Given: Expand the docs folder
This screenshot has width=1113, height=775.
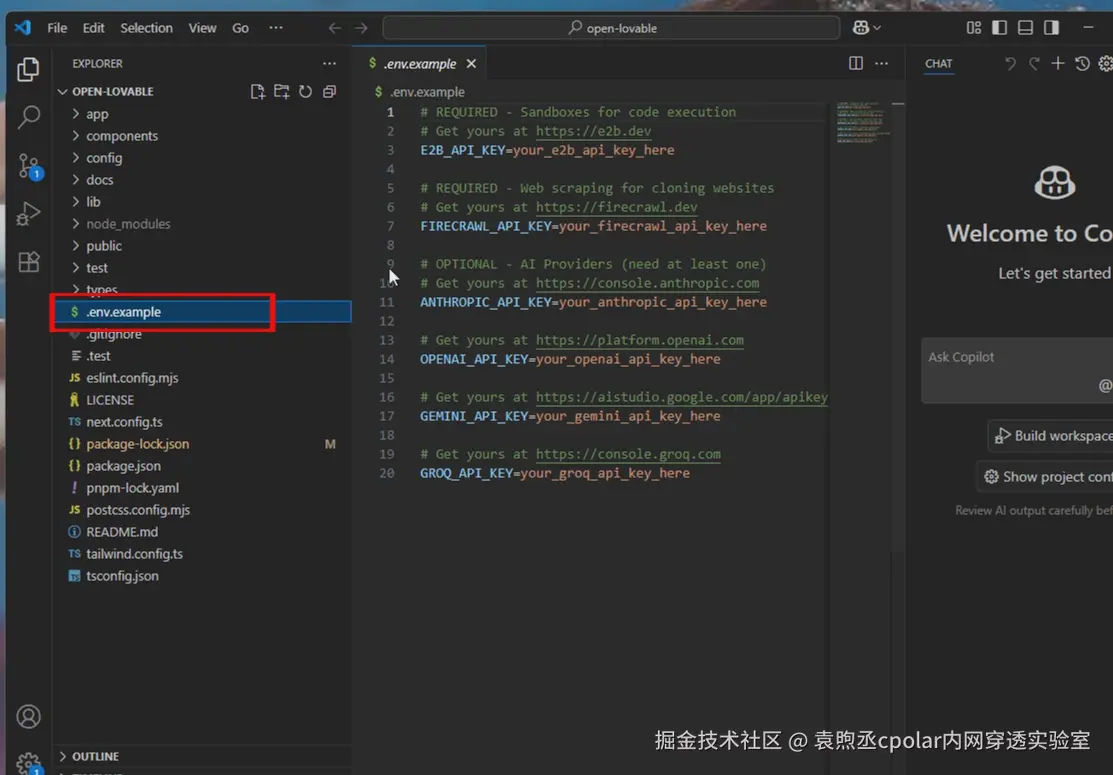Looking at the screenshot, I should [x=202, y=180].
